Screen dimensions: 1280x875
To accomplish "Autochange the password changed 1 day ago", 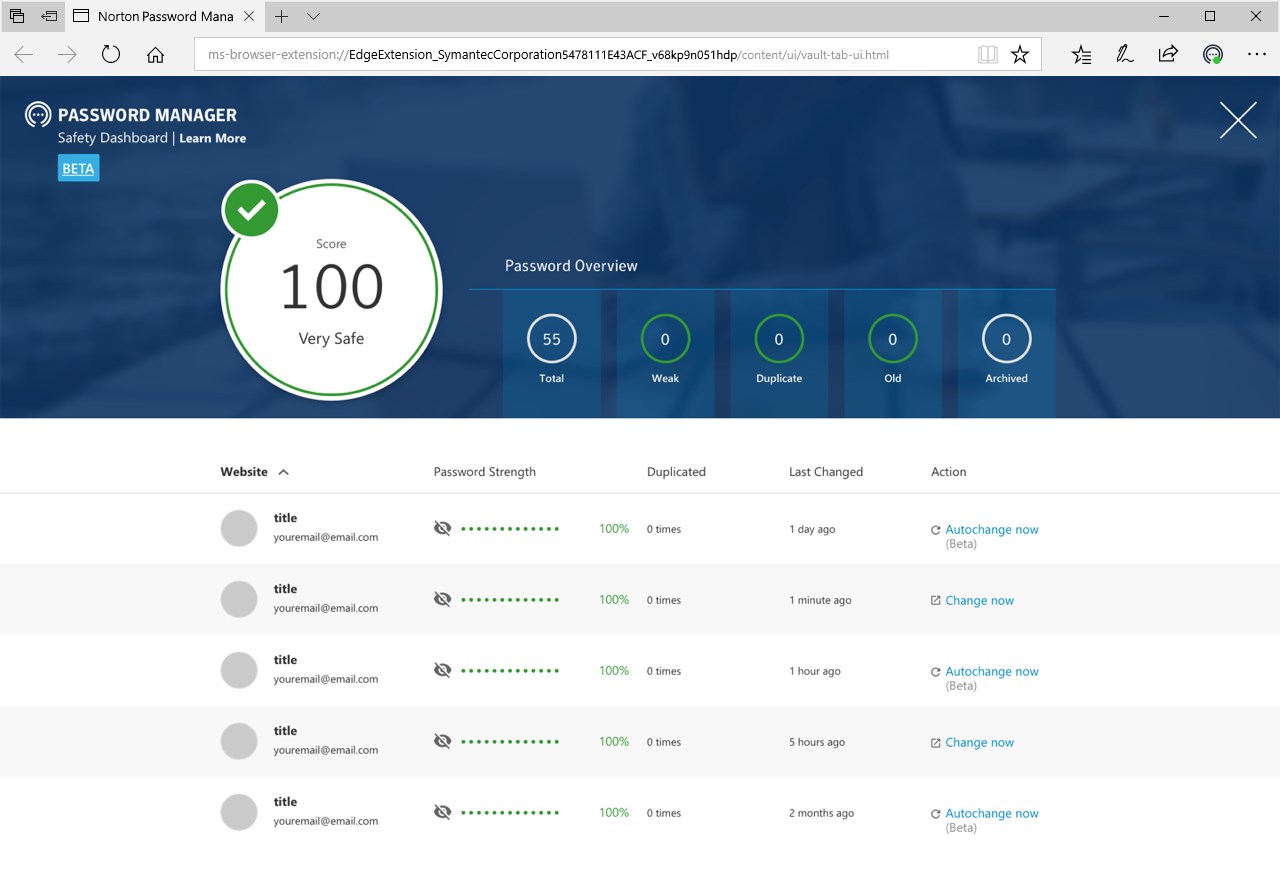I will (991, 529).
